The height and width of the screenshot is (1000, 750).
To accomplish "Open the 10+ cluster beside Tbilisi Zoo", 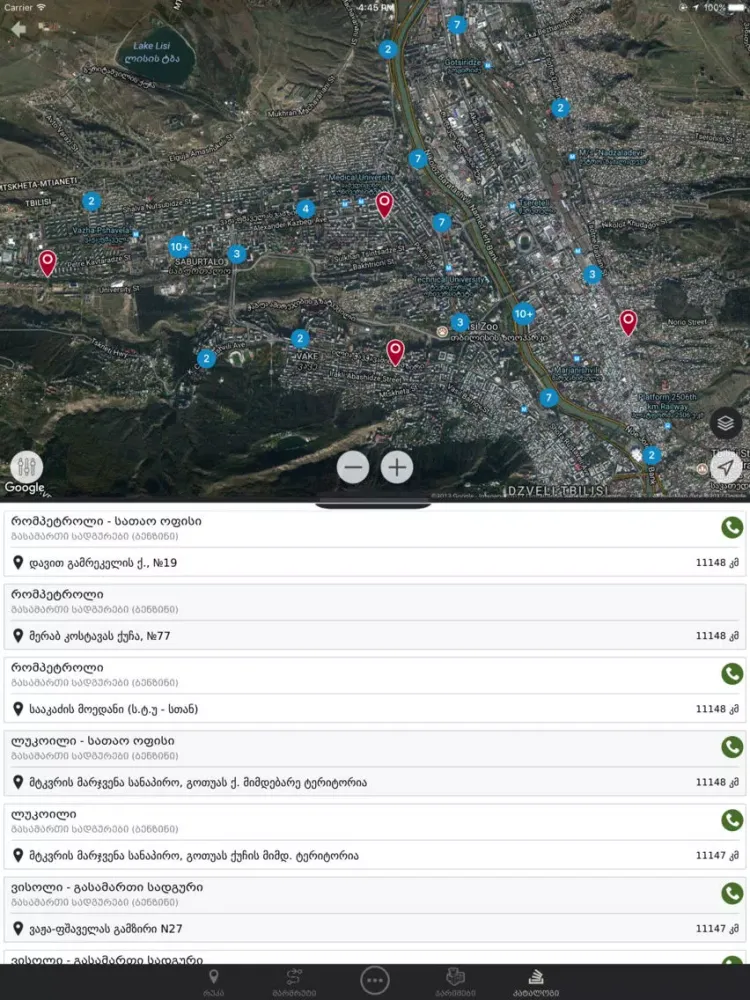I will (524, 313).
